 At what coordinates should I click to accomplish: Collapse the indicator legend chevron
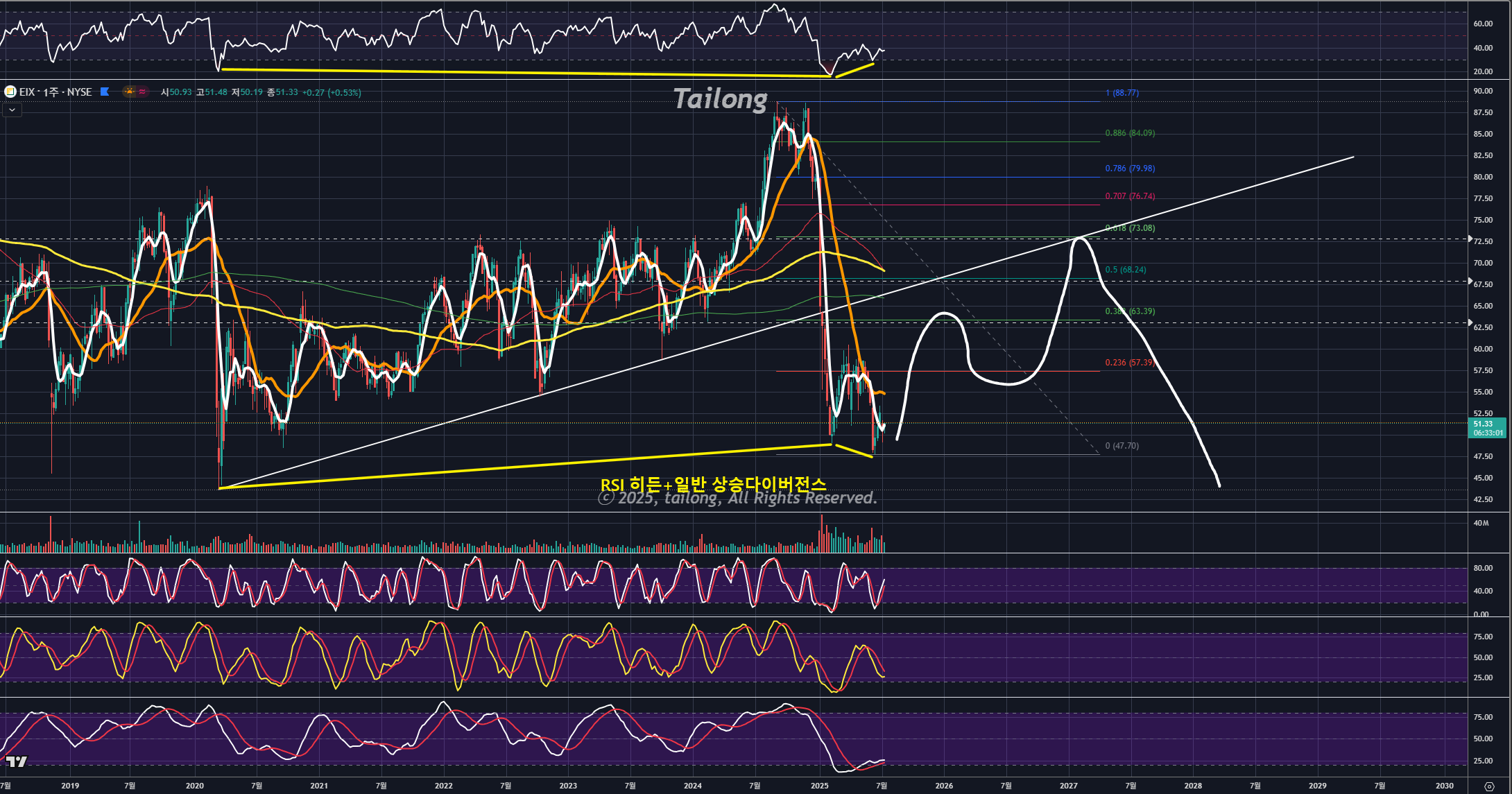[12, 110]
